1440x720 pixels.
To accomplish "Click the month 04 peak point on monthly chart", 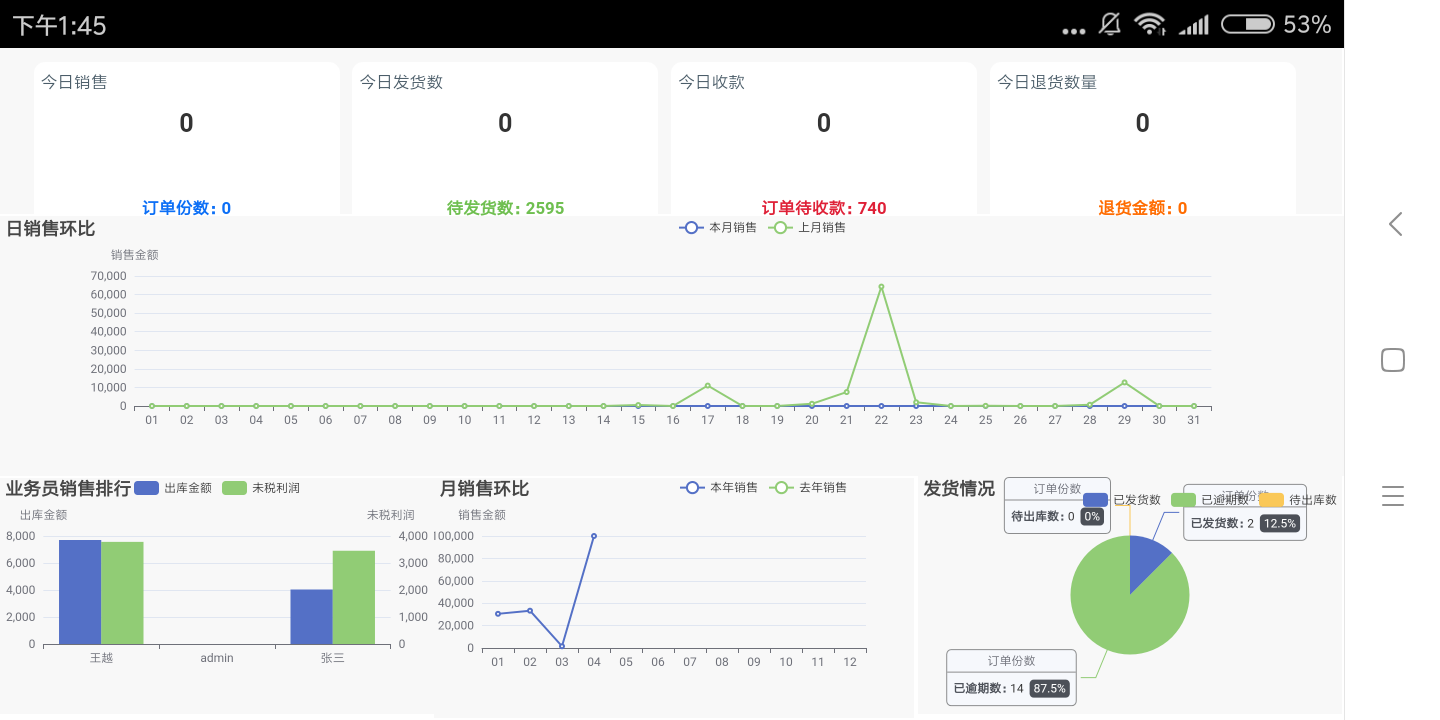I will [x=594, y=536].
